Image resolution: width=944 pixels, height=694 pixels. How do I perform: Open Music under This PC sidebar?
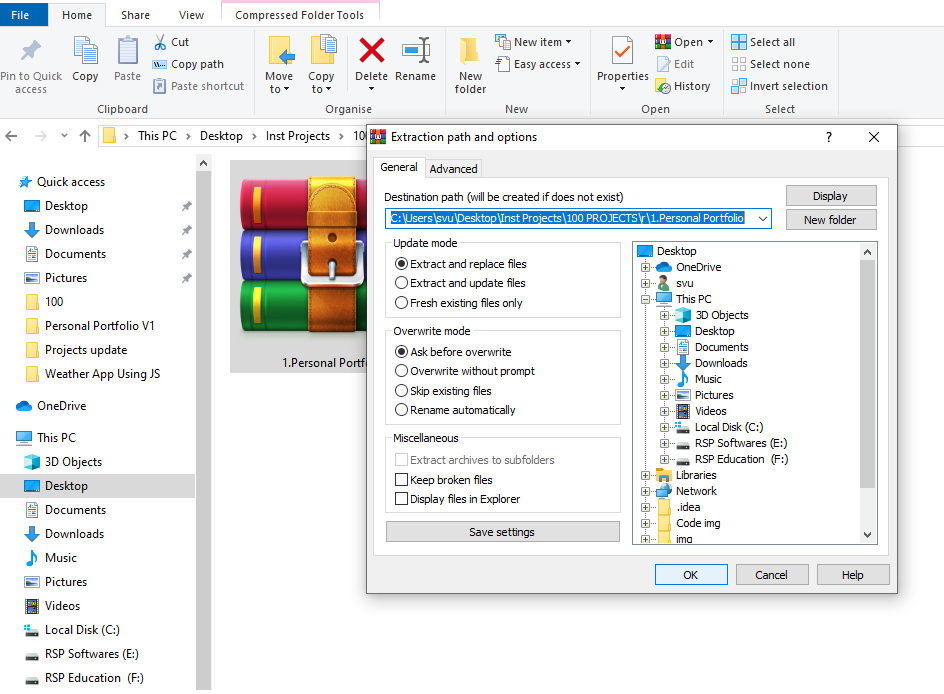61,558
